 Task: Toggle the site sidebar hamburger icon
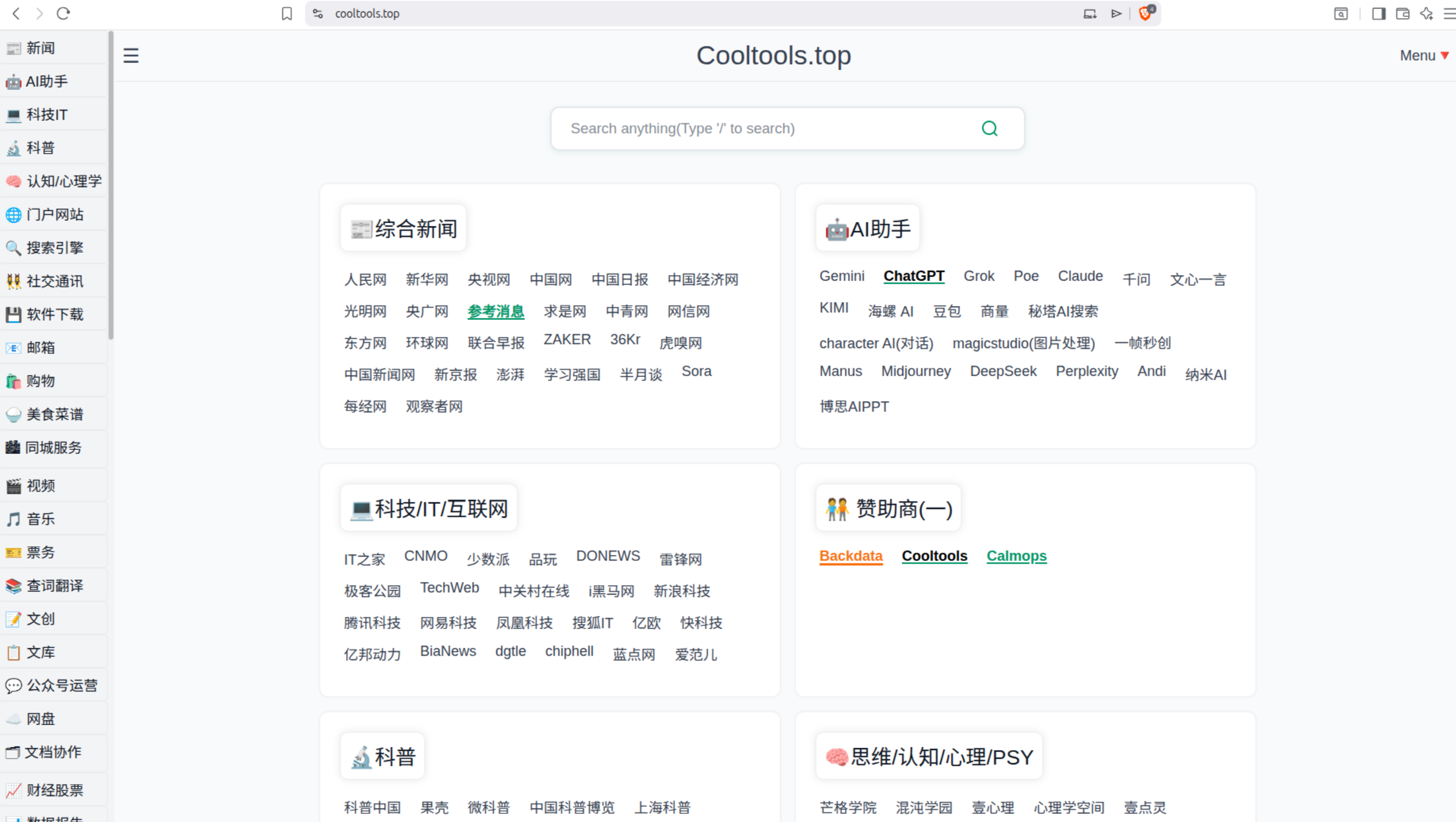[131, 55]
